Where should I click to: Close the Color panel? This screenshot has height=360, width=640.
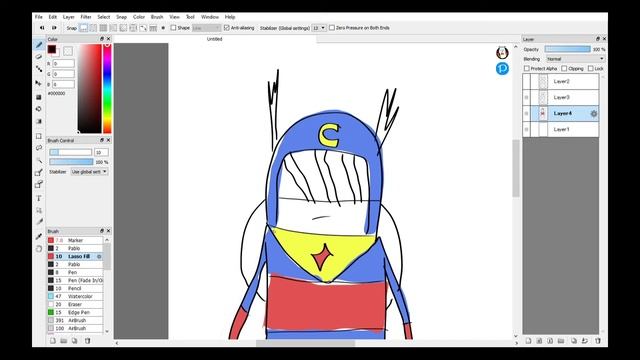[108, 39]
